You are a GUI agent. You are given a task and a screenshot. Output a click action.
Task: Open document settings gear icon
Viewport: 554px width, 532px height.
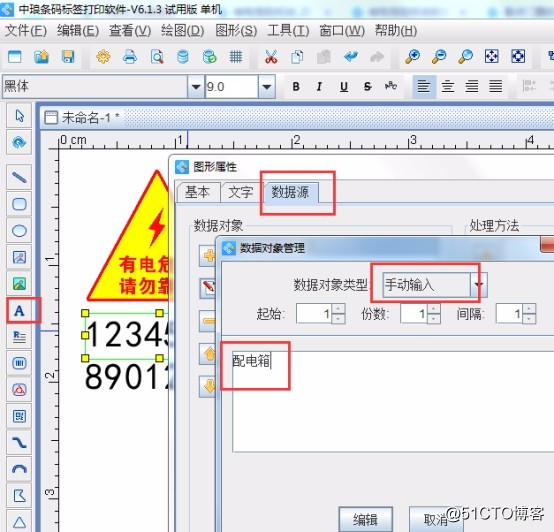103,57
